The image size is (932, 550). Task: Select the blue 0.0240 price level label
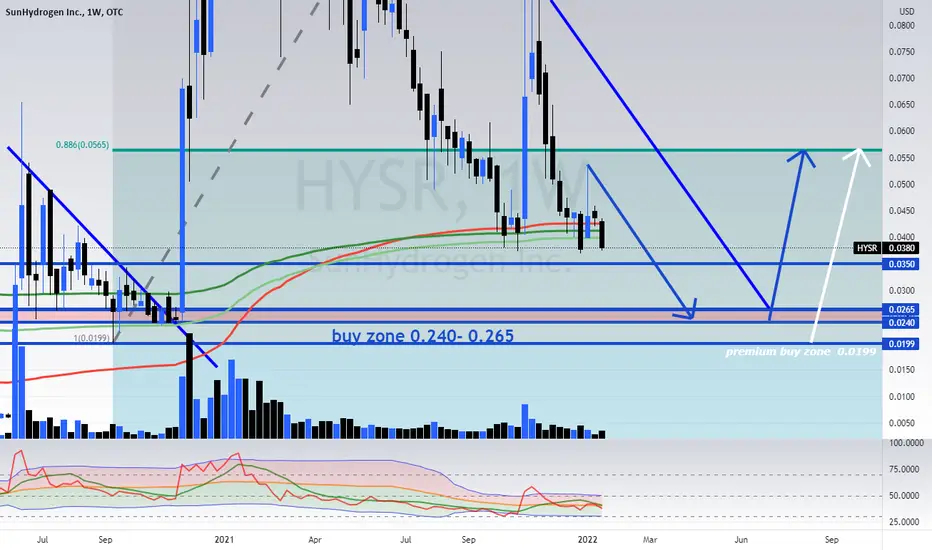(x=901, y=322)
